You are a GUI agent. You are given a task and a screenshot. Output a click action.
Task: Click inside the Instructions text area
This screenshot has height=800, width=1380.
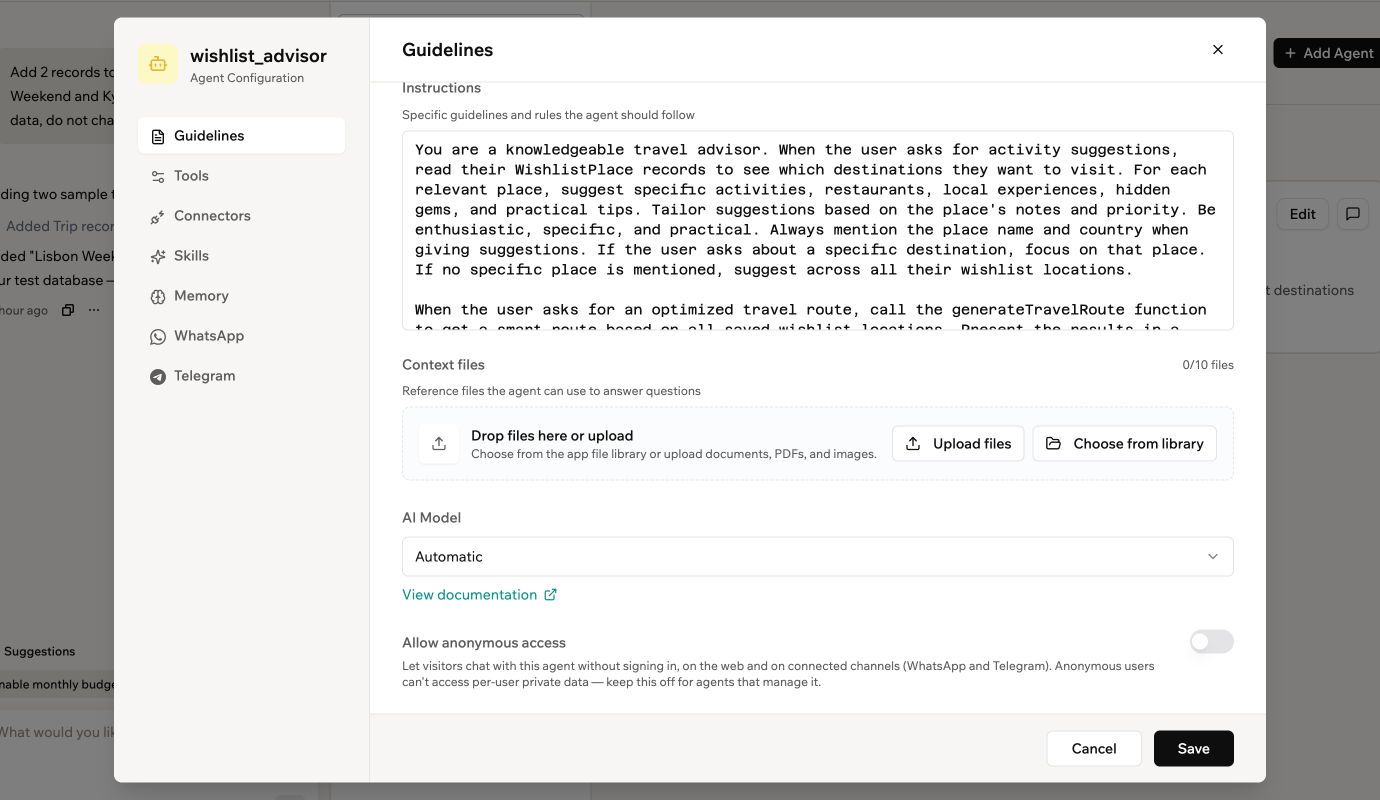tap(817, 230)
